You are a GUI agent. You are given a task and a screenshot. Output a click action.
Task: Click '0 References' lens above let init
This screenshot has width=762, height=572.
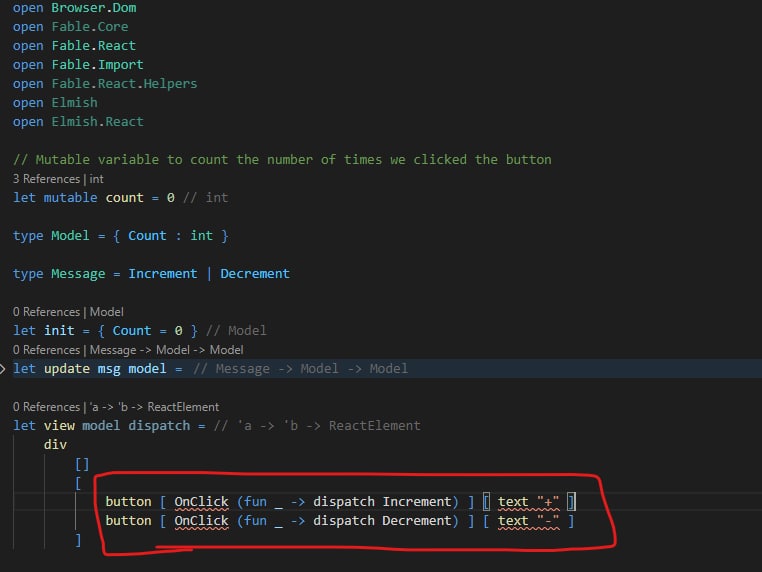[46, 312]
